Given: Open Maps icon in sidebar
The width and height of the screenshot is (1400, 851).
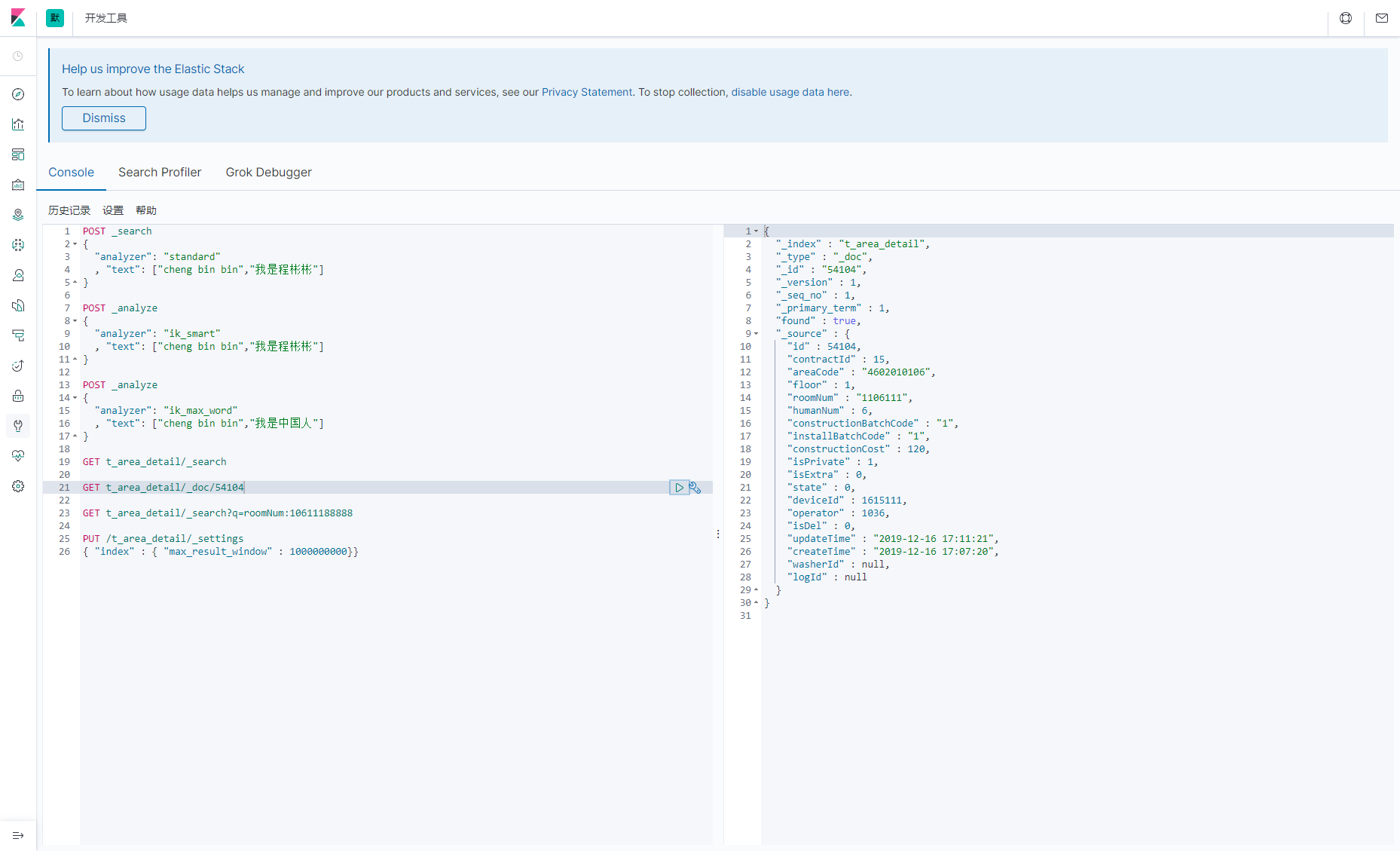Looking at the screenshot, I should [18, 215].
